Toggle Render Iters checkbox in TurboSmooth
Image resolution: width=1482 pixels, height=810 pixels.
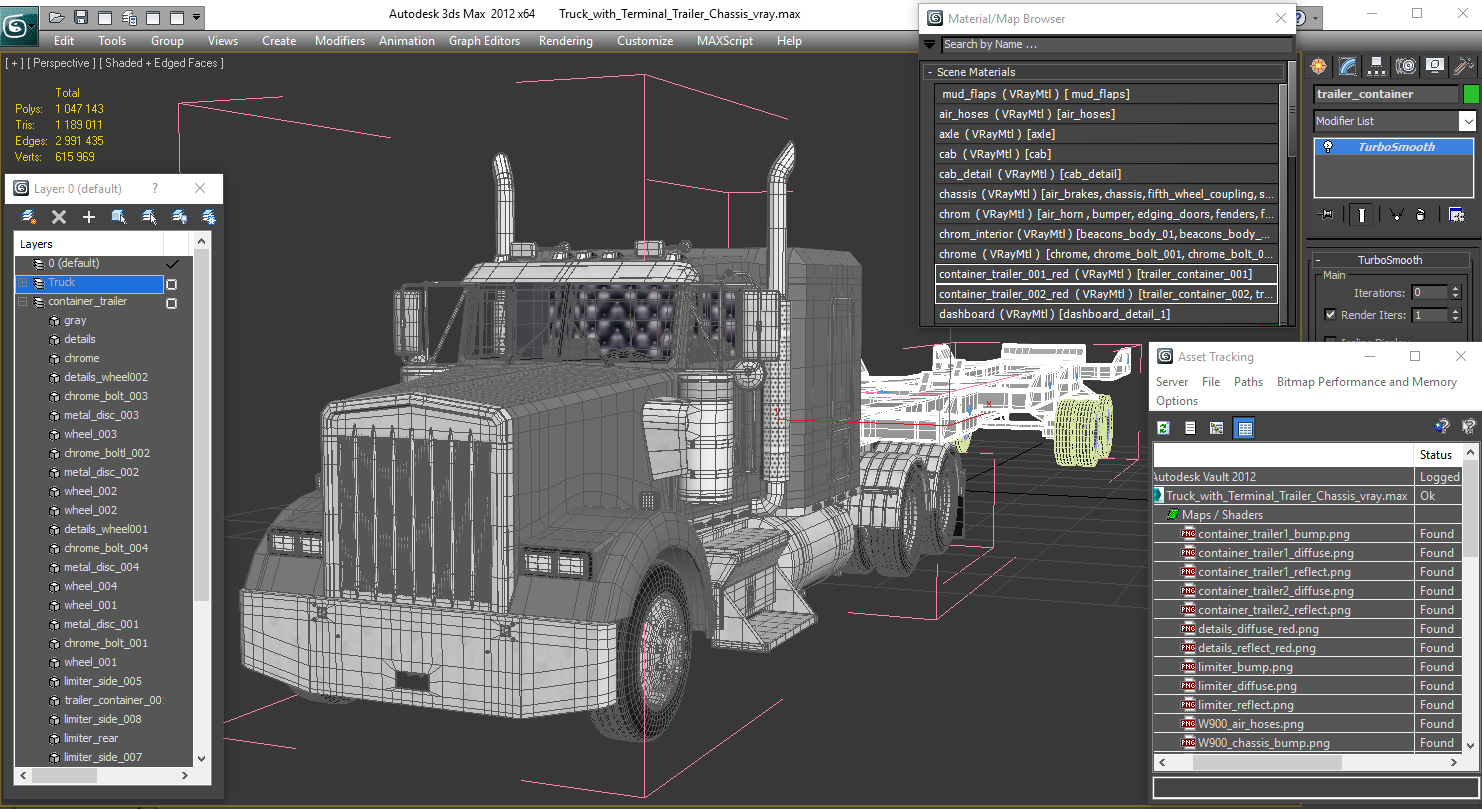[1330, 314]
